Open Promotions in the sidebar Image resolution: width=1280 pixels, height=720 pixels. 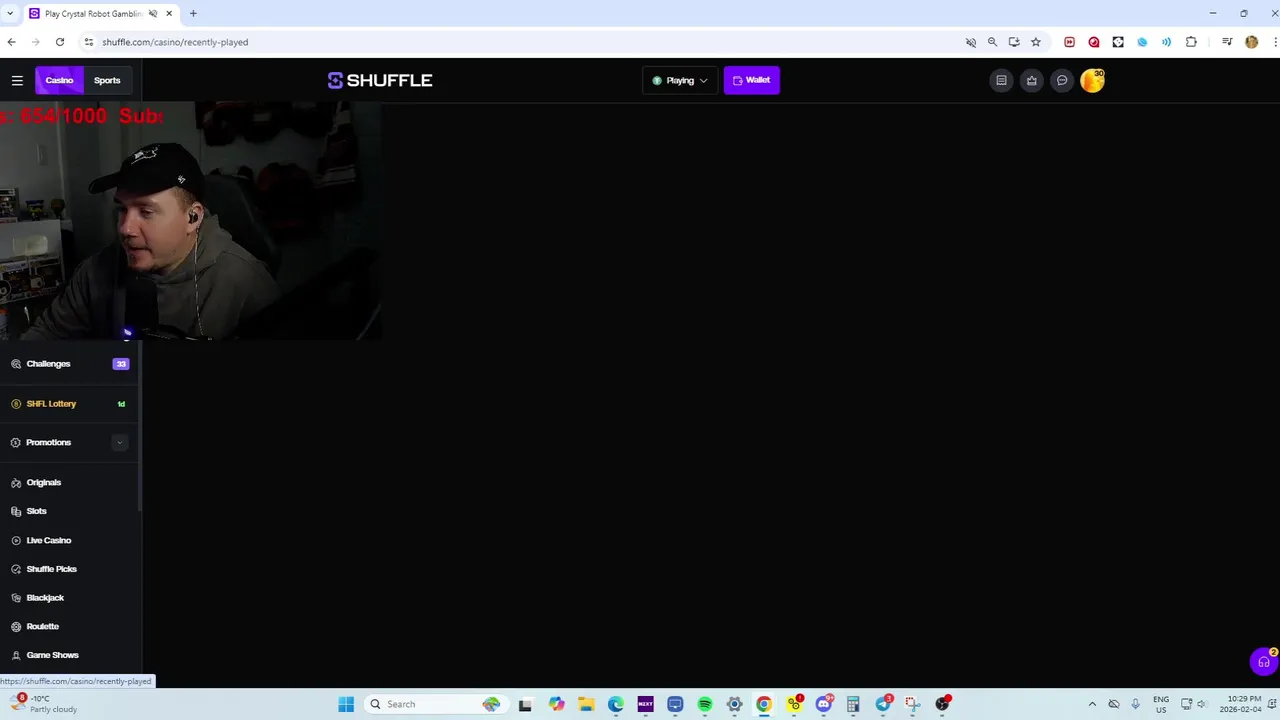tap(70, 442)
